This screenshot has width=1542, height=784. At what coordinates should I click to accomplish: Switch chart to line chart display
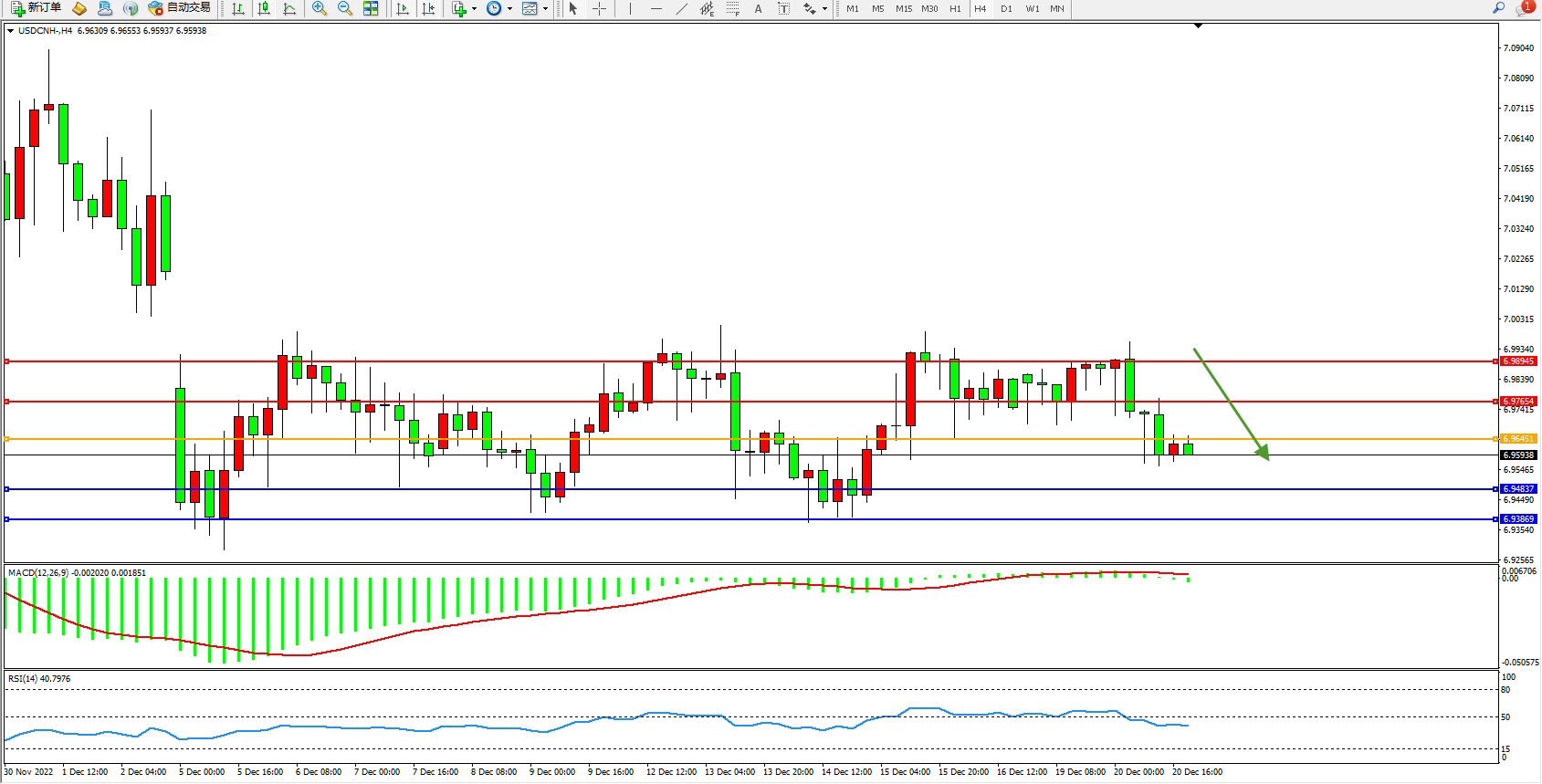[289, 8]
